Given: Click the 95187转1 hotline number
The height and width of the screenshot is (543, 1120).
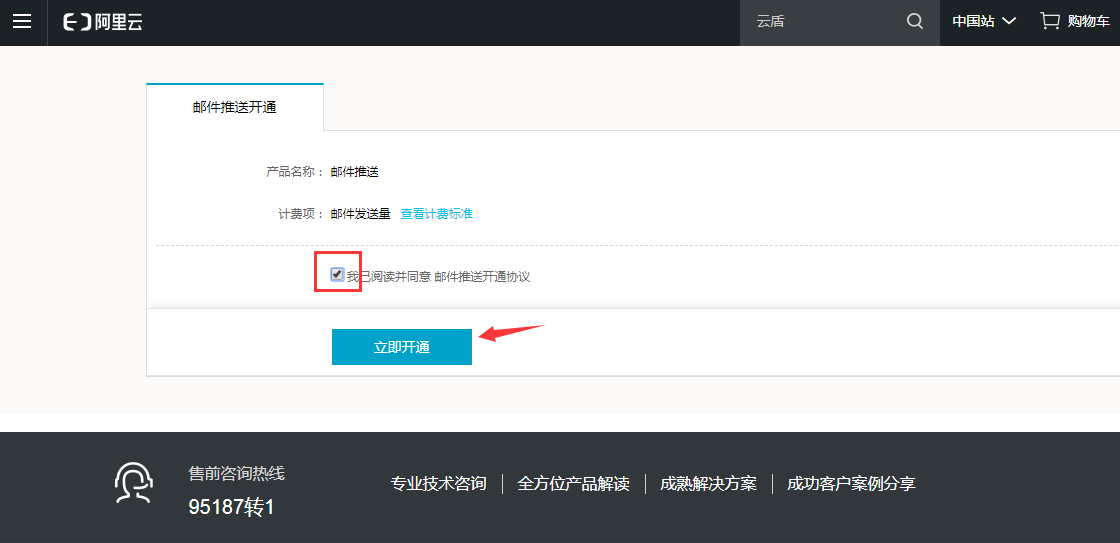Looking at the screenshot, I should [231, 507].
